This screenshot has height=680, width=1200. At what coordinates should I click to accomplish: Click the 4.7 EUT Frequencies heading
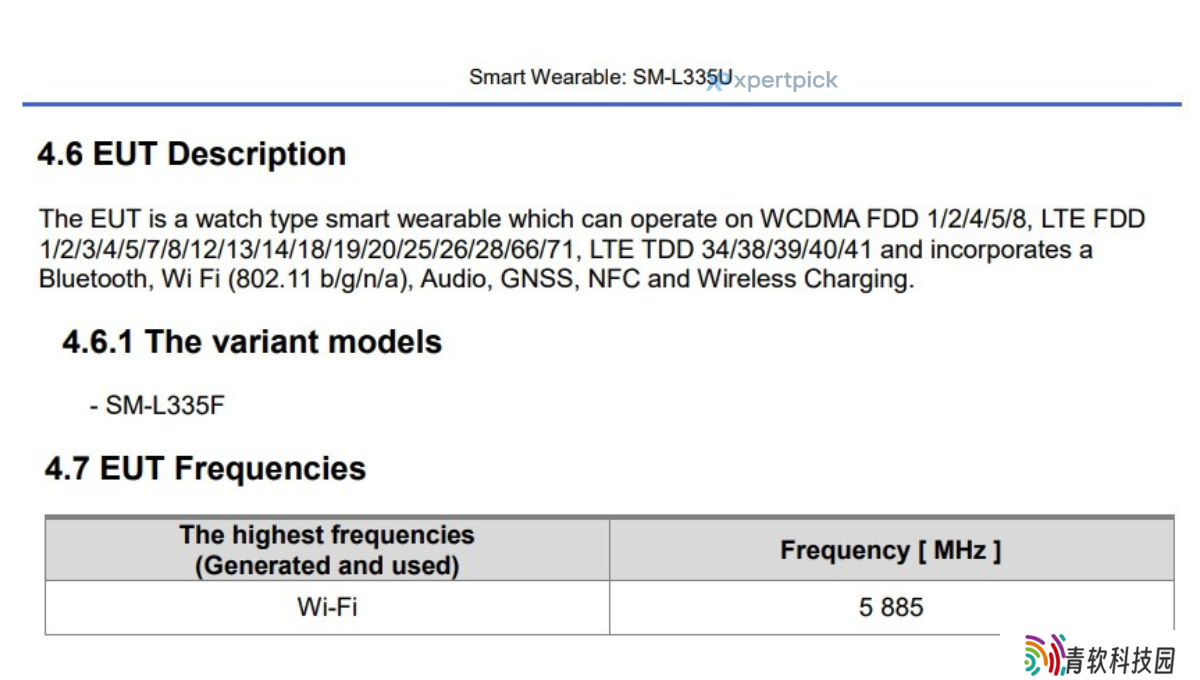pos(205,468)
